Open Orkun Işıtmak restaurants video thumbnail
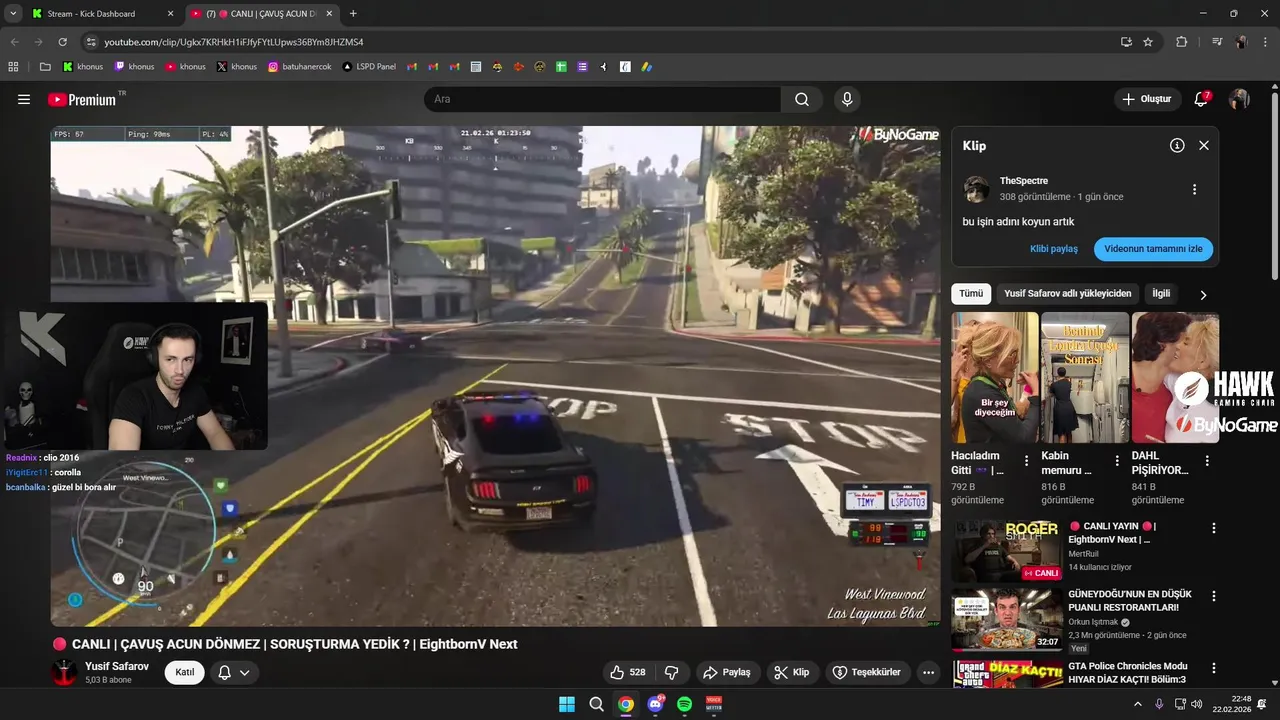The height and width of the screenshot is (720, 1280). [x=1007, y=619]
